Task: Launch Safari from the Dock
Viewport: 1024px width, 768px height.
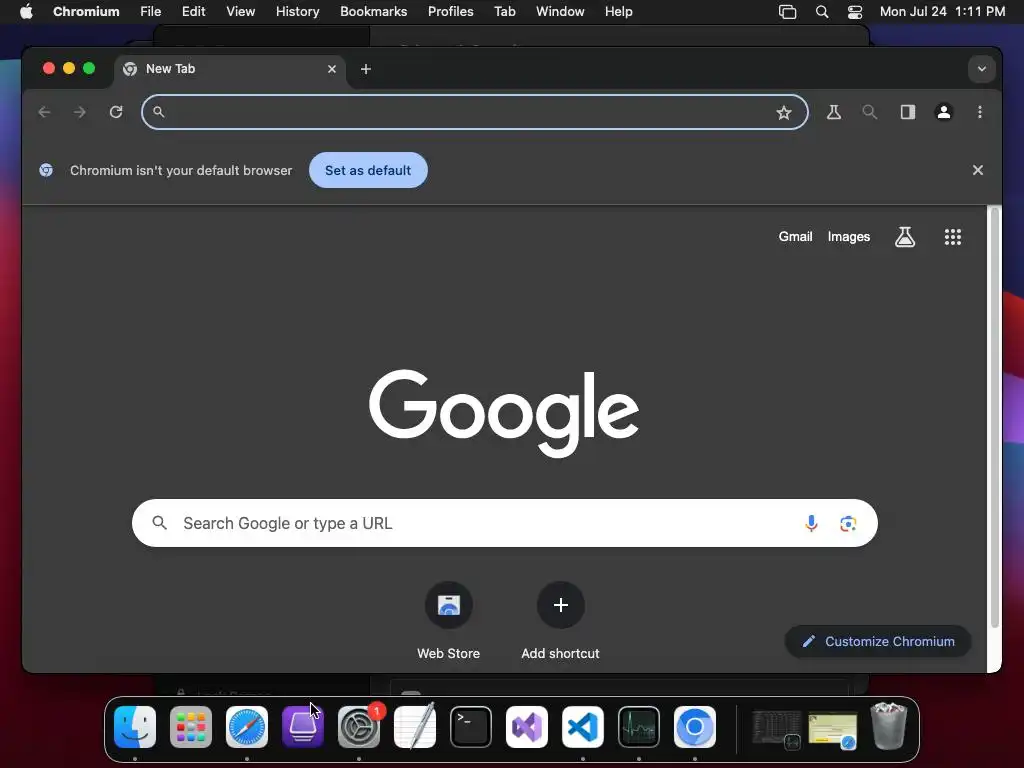Action: pos(247,727)
